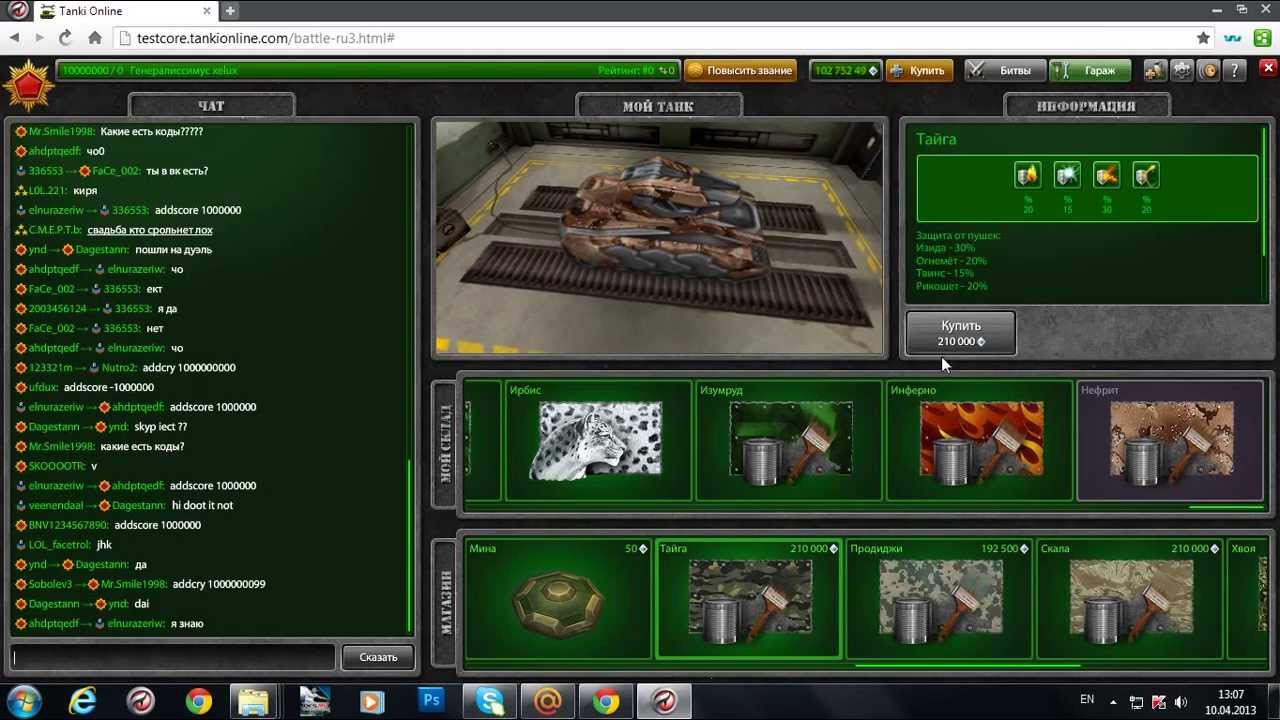Select Инферно paint in my warehouse
The width and height of the screenshot is (1280, 720).
coord(979,440)
